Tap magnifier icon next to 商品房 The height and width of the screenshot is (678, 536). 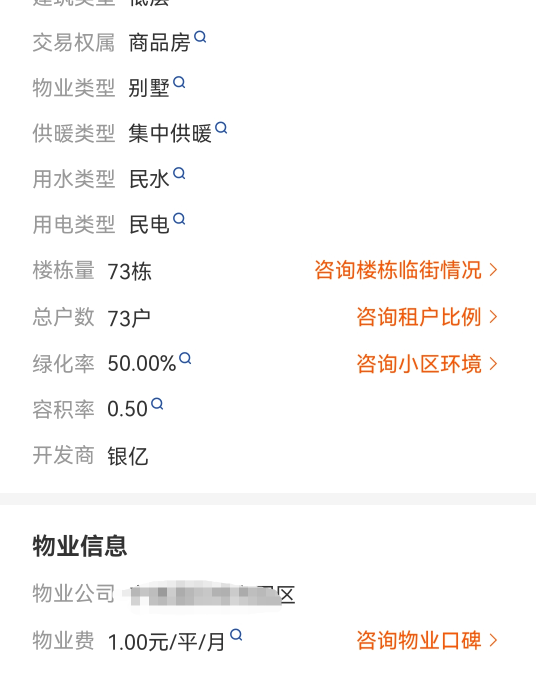point(200,37)
